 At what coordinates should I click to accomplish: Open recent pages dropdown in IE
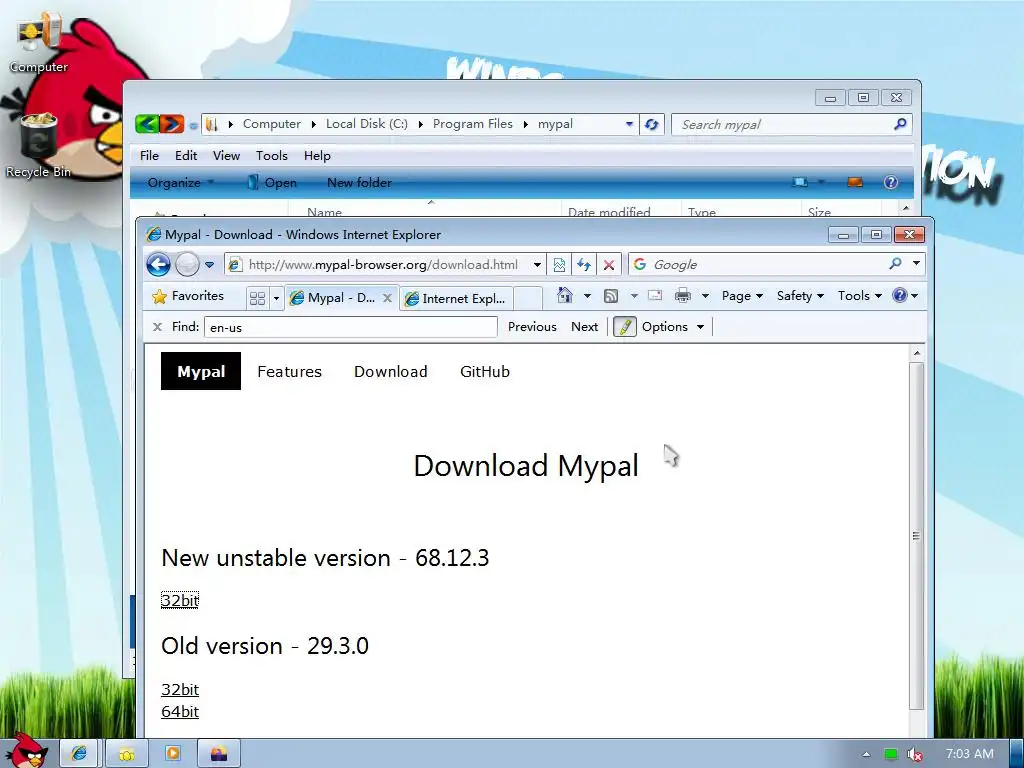[x=209, y=264]
